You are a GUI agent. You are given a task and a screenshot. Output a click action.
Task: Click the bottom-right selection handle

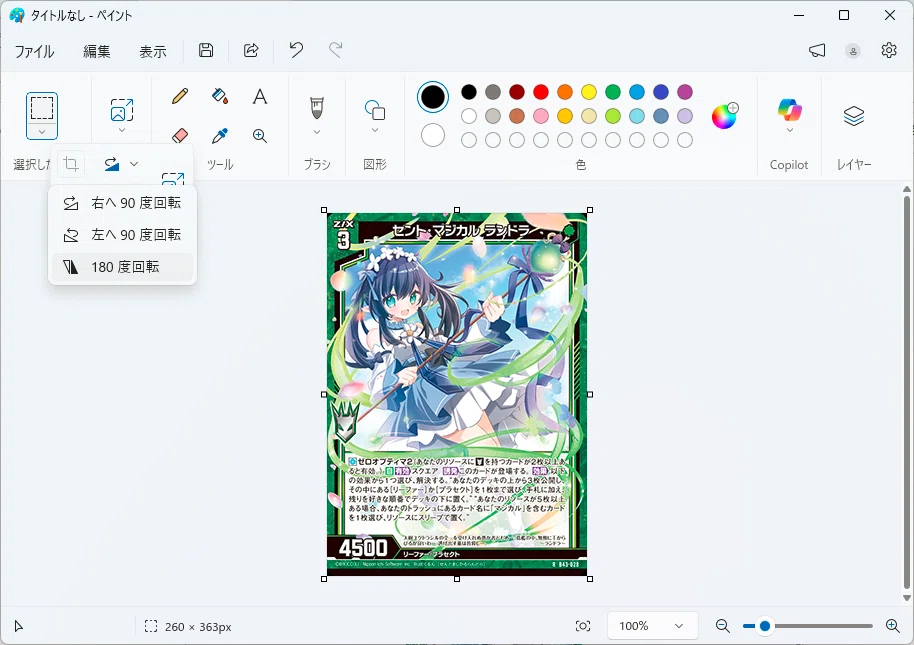pyautogui.click(x=590, y=579)
